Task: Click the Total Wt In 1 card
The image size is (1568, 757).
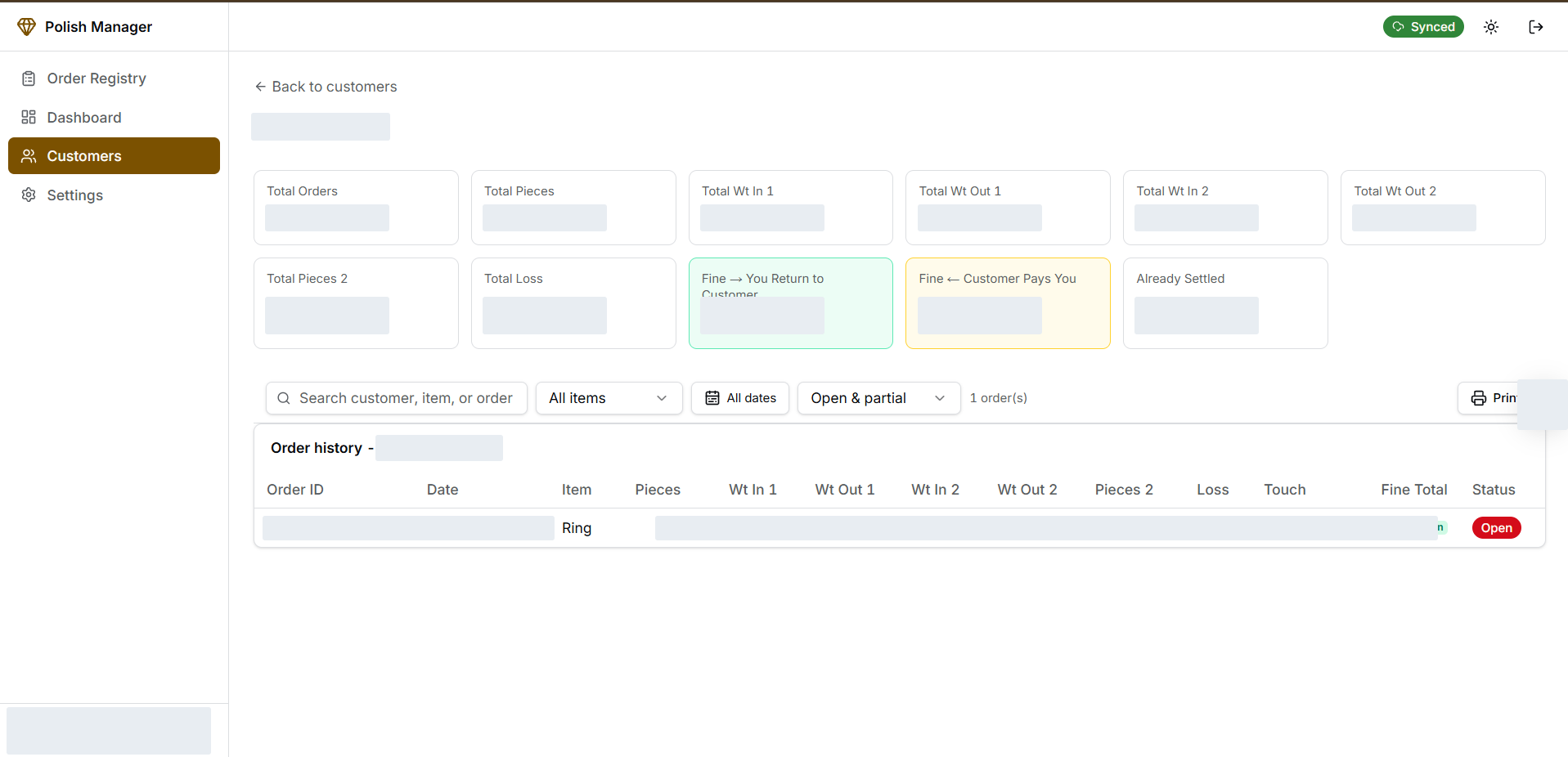Action: (x=791, y=208)
